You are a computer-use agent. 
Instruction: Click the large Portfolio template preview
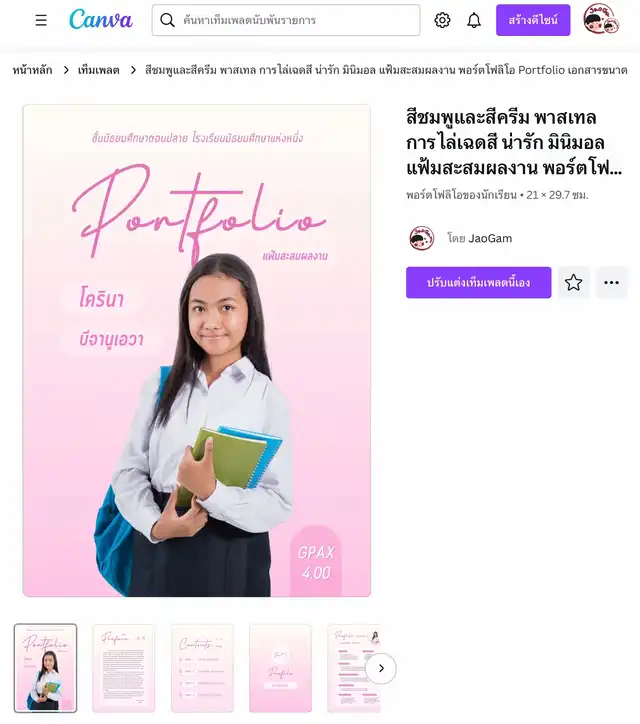tap(197, 350)
